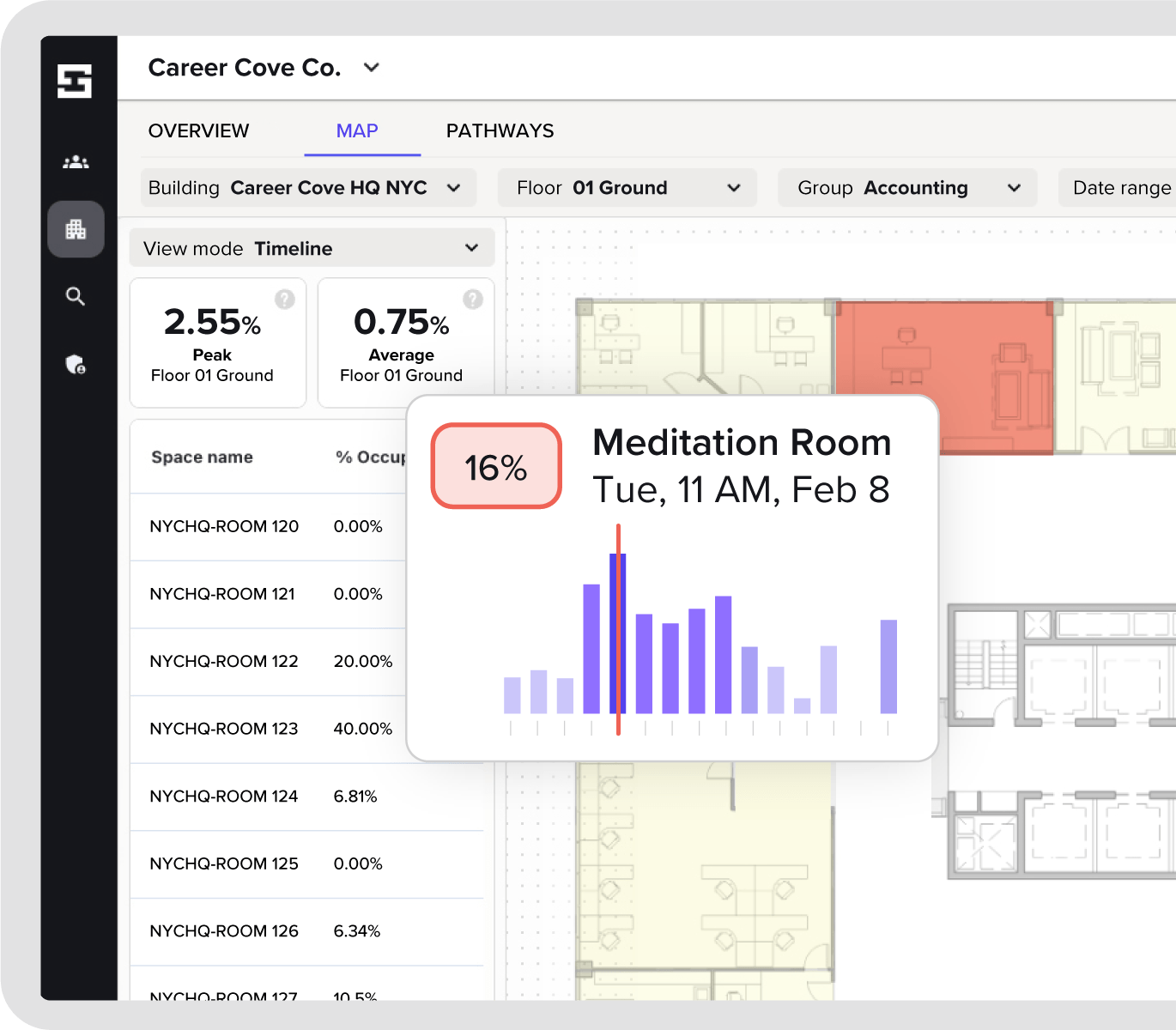Click the 16% occupancy badge in popup
This screenshot has height=1030, width=1176.
(496, 466)
